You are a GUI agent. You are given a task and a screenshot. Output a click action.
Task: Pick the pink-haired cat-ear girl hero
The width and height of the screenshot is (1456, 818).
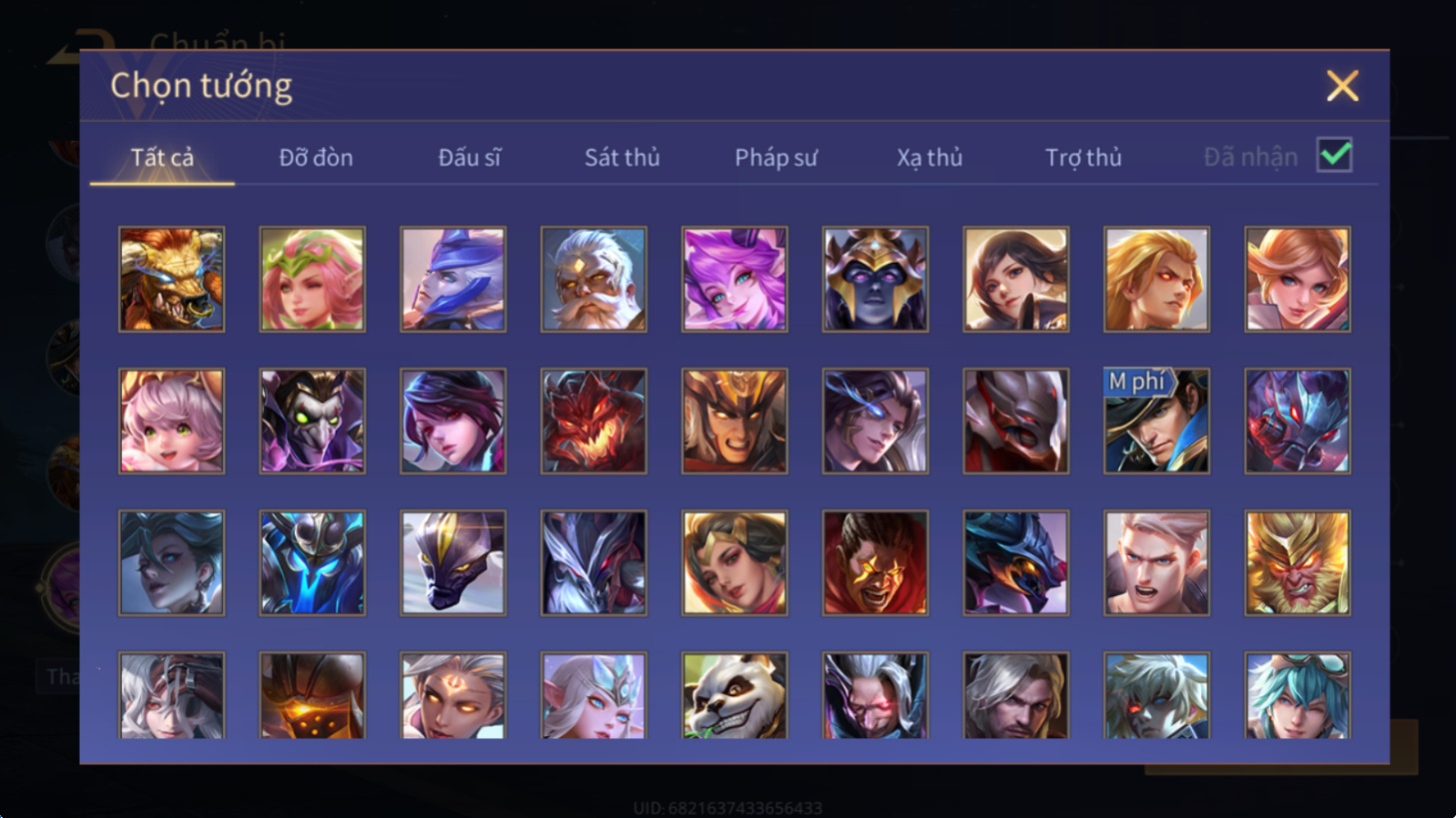pos(172,420)
